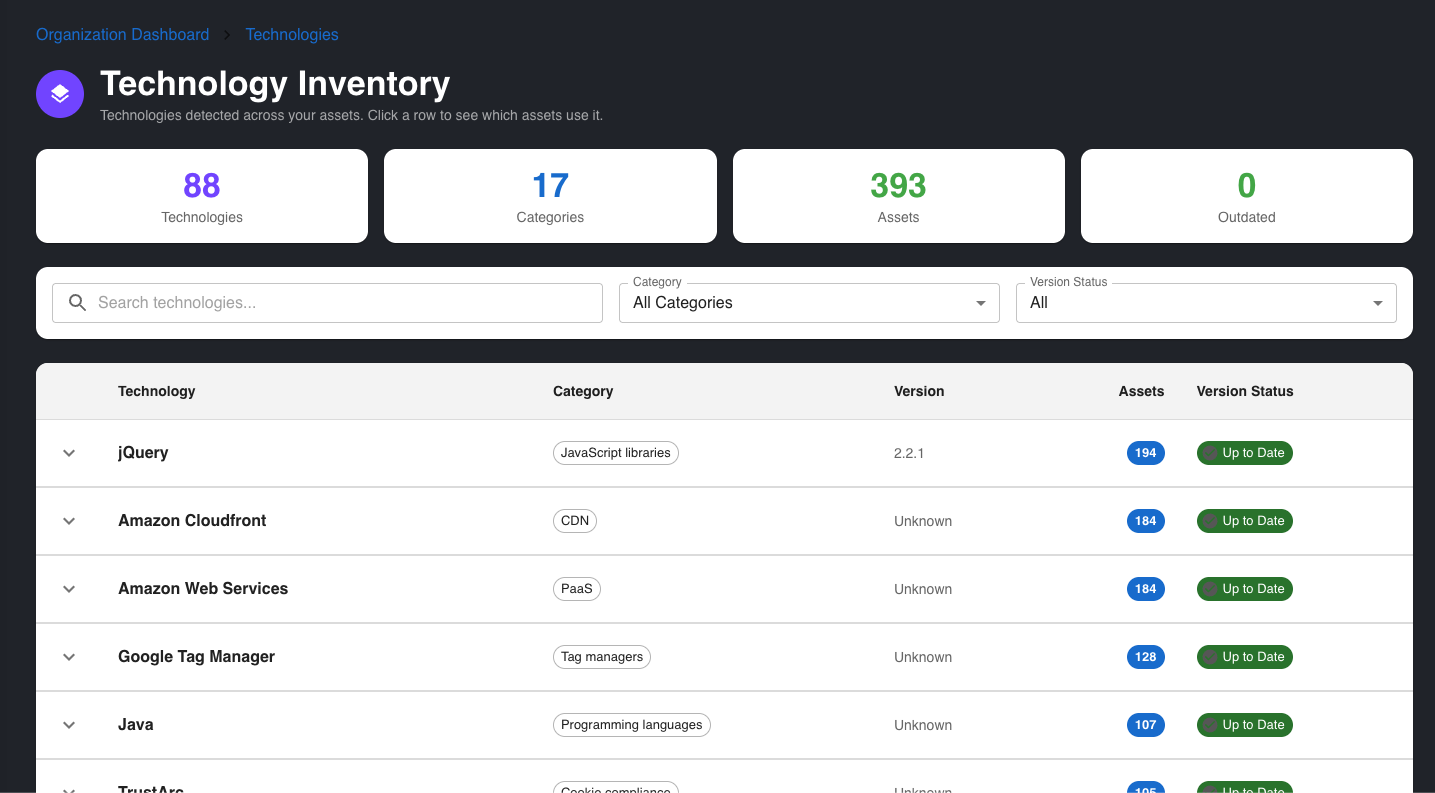
Task: Expand the jQuery row
Action: coord(69,453)
